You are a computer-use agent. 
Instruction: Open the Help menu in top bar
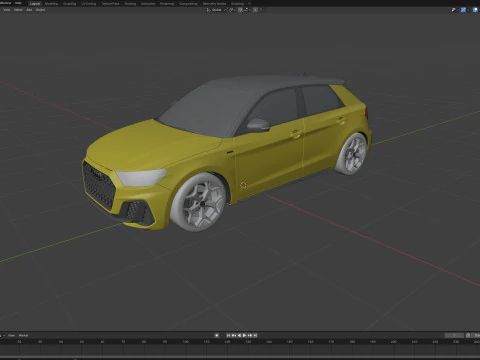tap(18, 3)
